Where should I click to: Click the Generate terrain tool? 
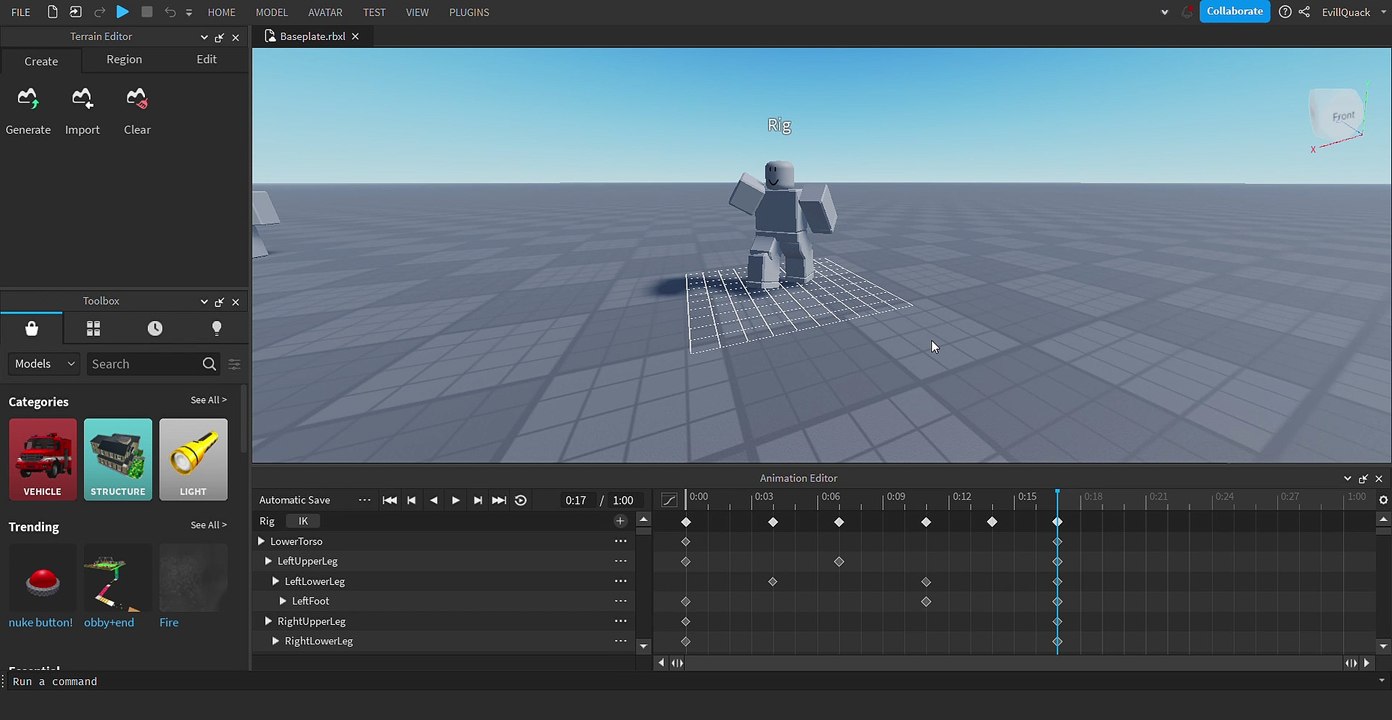point(28,111)
